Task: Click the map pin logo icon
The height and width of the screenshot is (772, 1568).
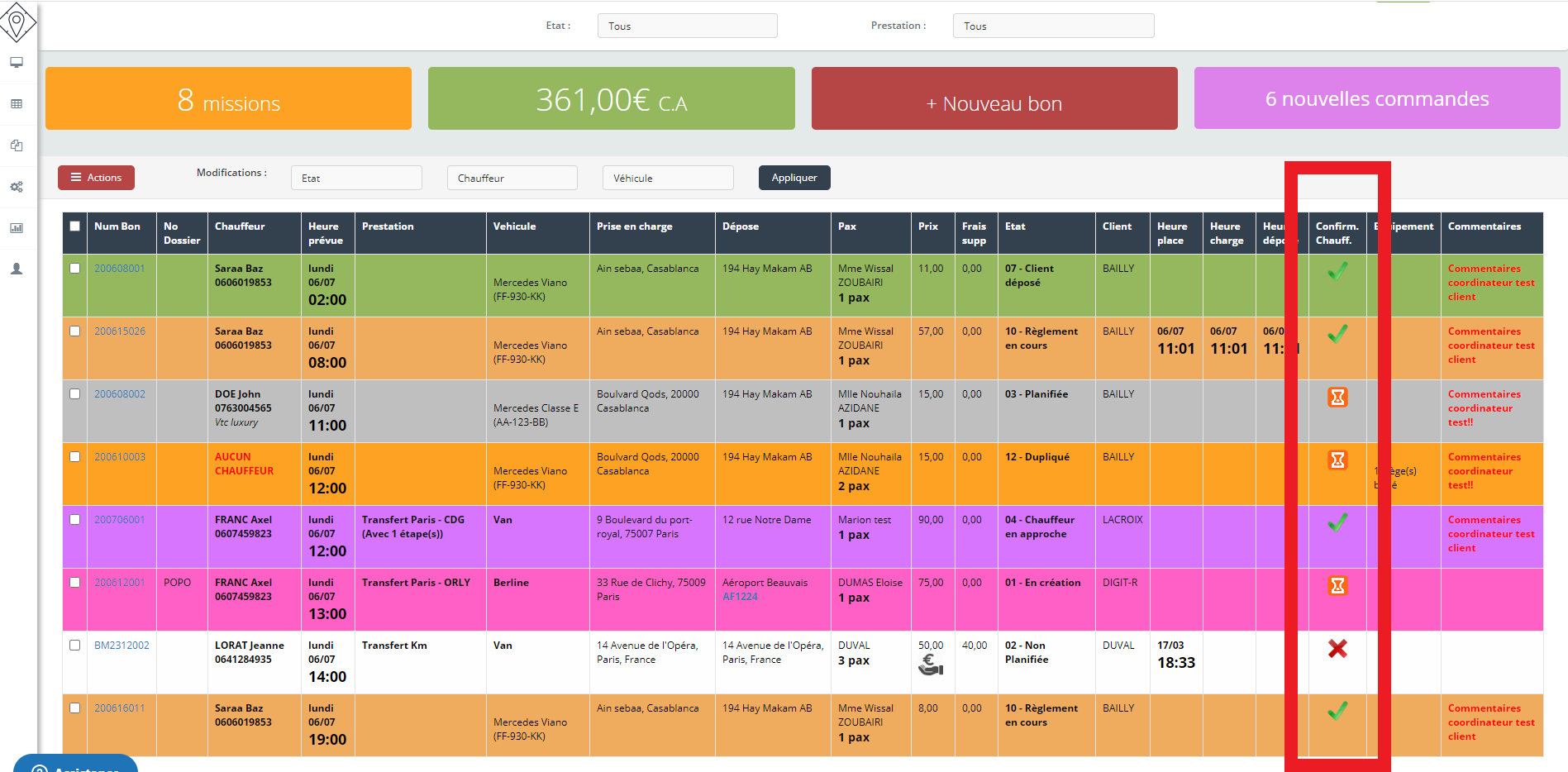Action: click(x=17, y=22)
